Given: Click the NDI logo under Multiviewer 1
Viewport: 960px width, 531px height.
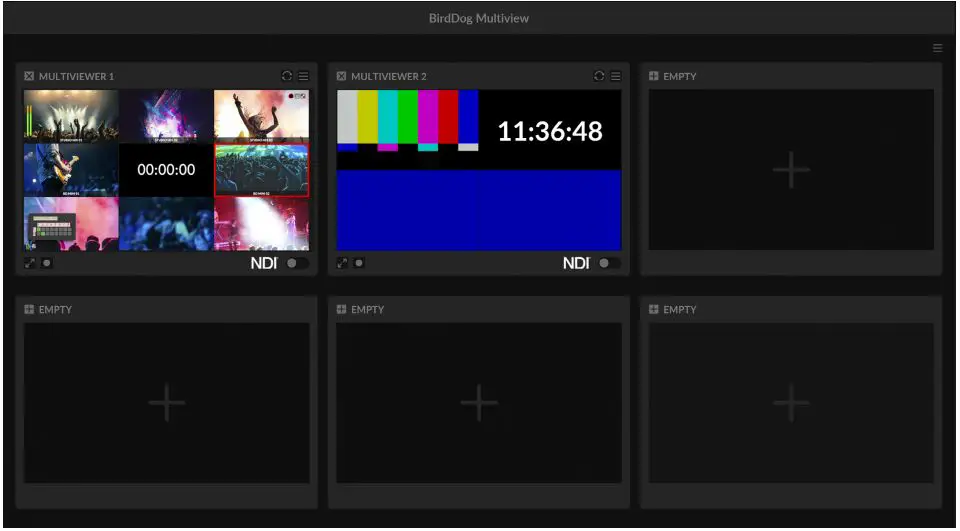Looking at the screenshot, I should [x=264, y=263].
